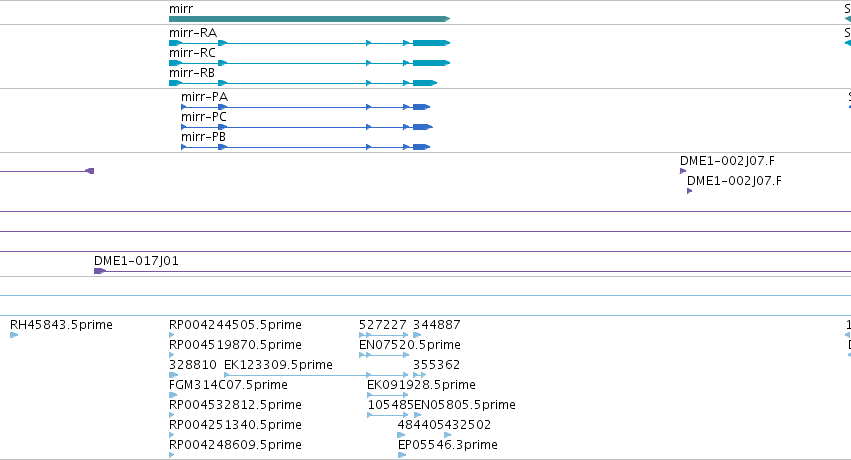Viewport: 851px width, 460px height.
Task: Select the EK123309.5prime spliced EST line
Action: 316,375
